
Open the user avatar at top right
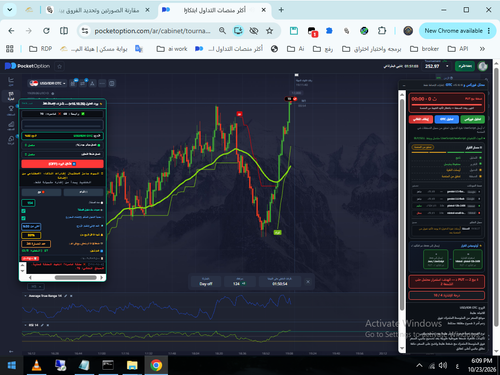click(x=483, y=66)
